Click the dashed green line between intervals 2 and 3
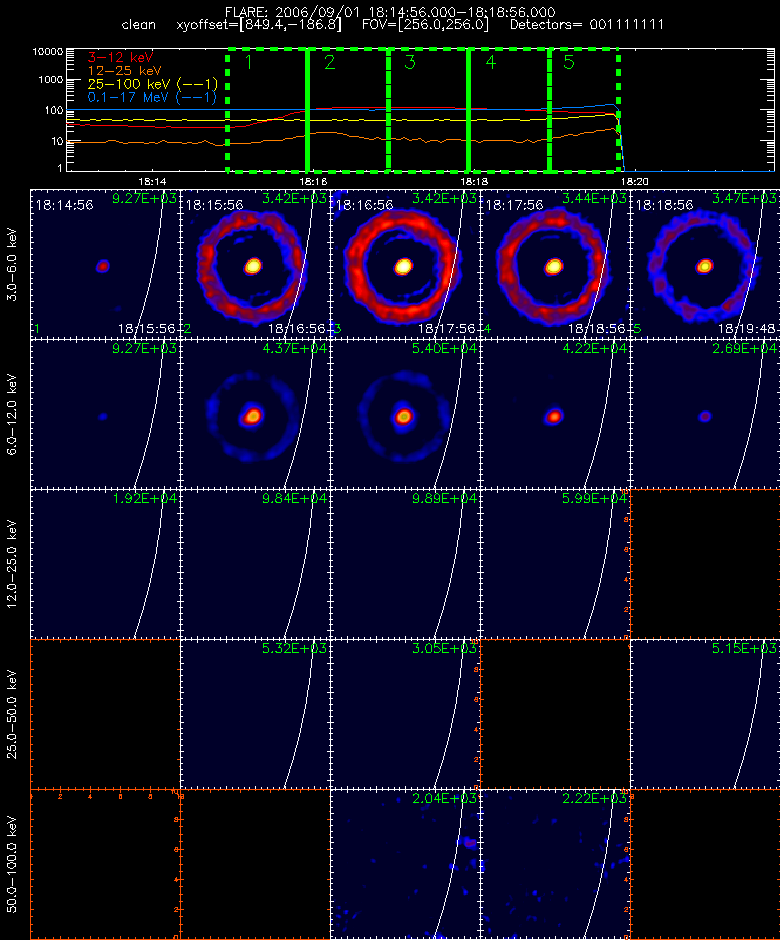The height and width of the screenshot is (940, 780). point(389,110)
